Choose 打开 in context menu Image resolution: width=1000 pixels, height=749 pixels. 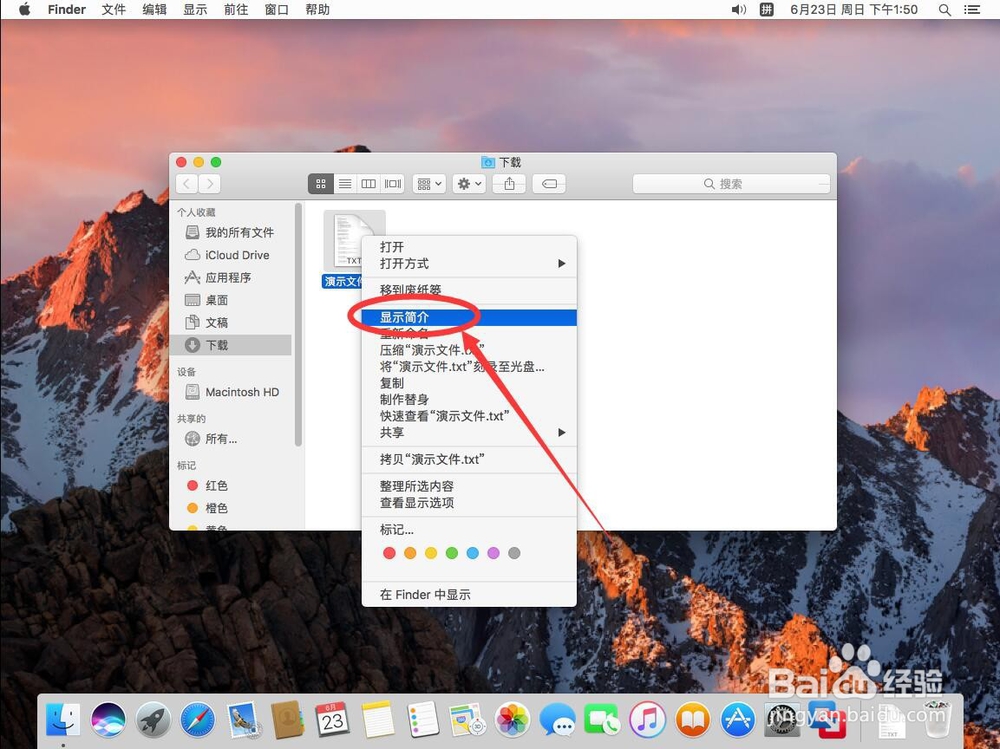pyautogui.click(x=469, y=247)
